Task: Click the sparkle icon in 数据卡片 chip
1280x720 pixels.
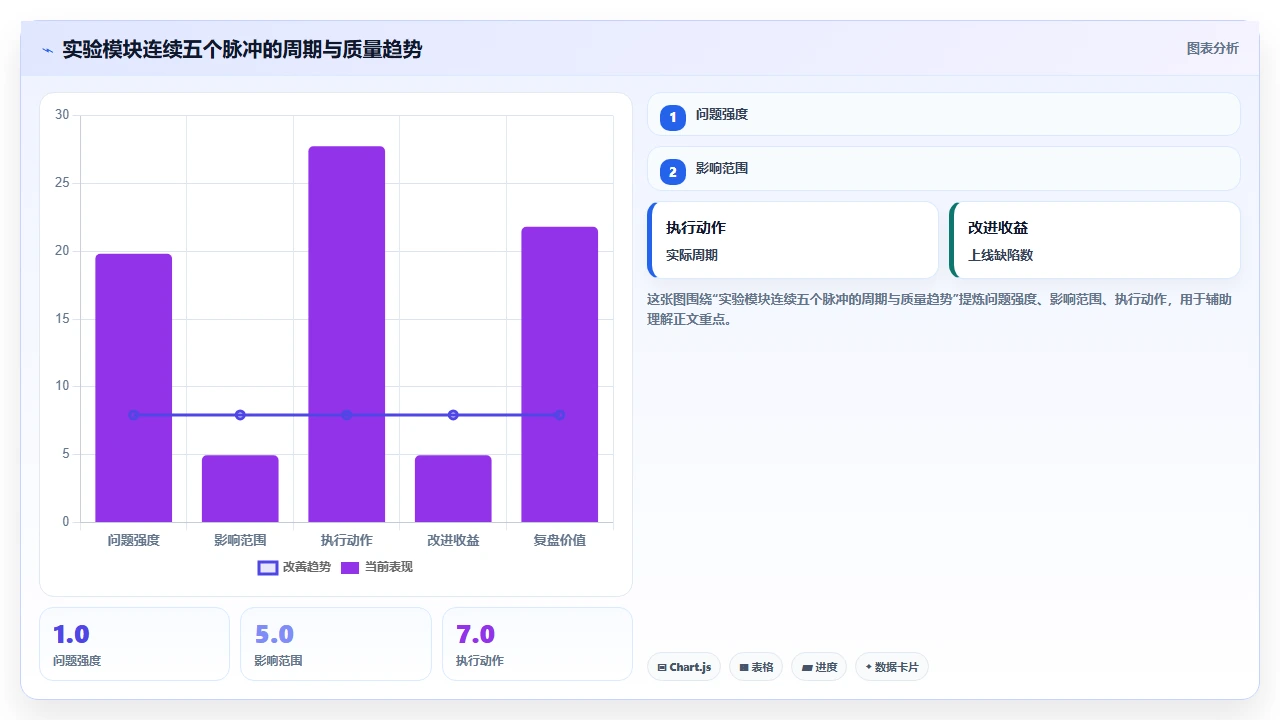Action: click(868, 667)
